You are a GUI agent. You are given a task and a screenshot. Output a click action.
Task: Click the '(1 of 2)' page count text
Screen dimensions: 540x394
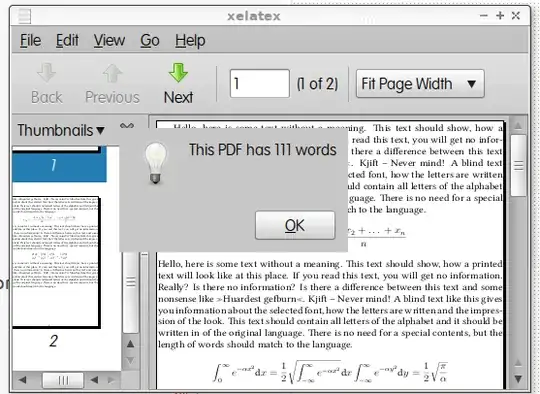(x=318, y=84)
